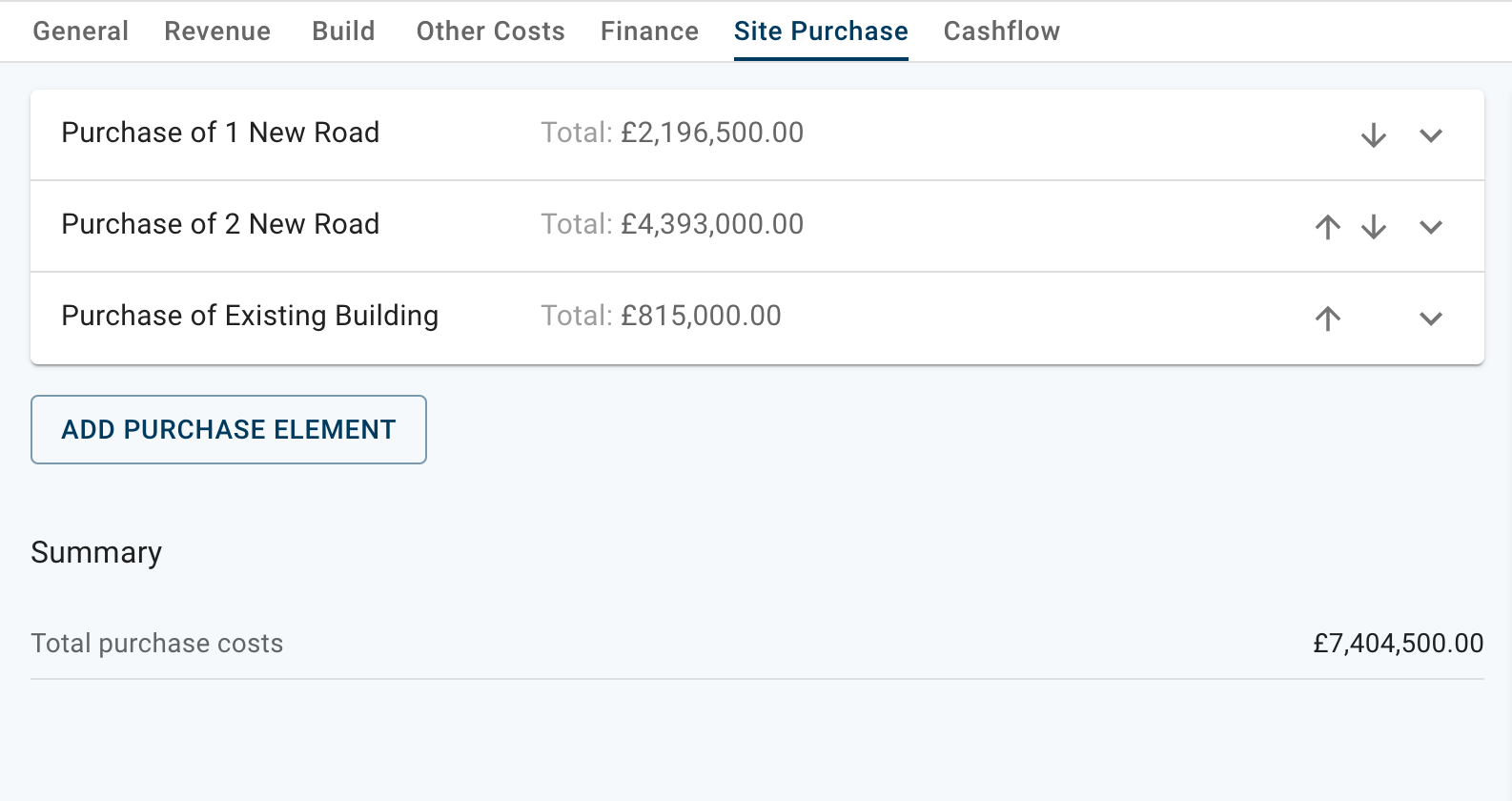The width and height of the screenshot is (1512, 801).
Task: Click the Purchase of 2 New Road title
Action: (220, 224)
